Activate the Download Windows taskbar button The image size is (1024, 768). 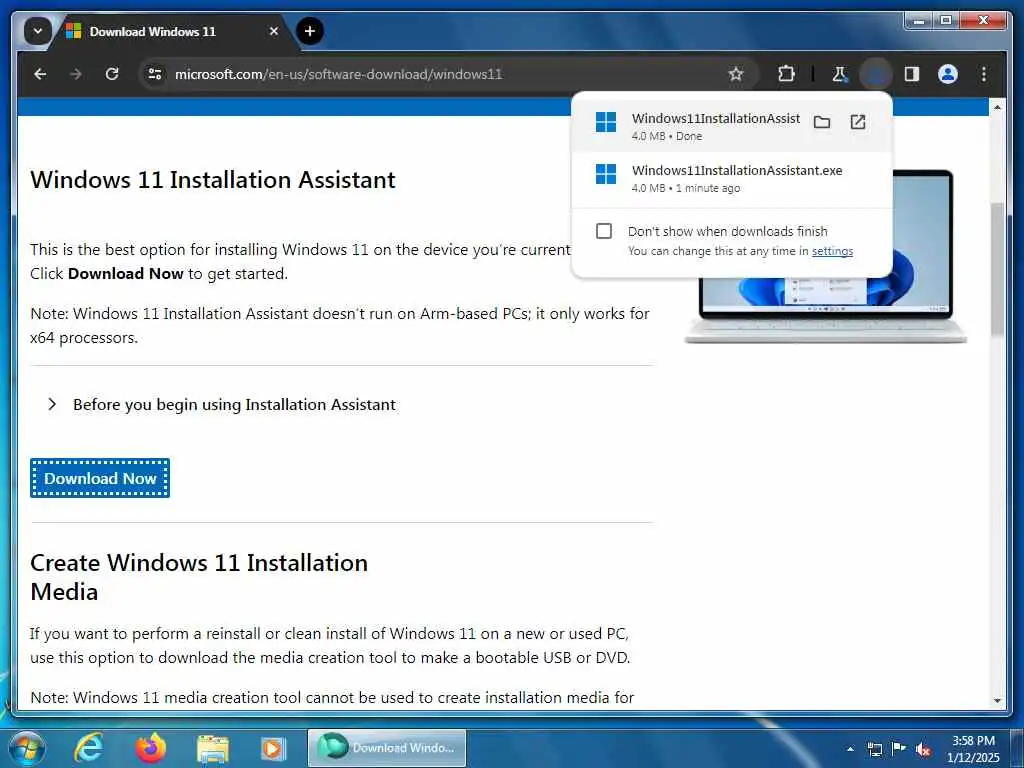coord(387,748)
